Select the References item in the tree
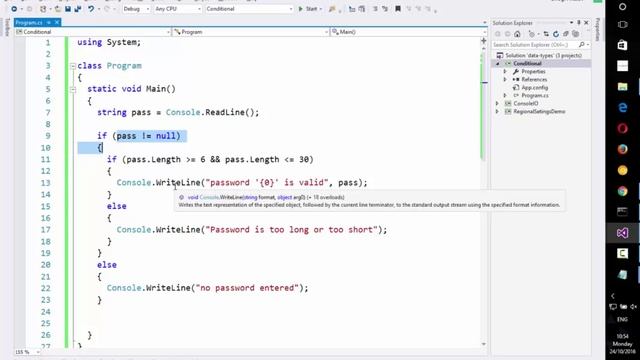 point(534,80)
